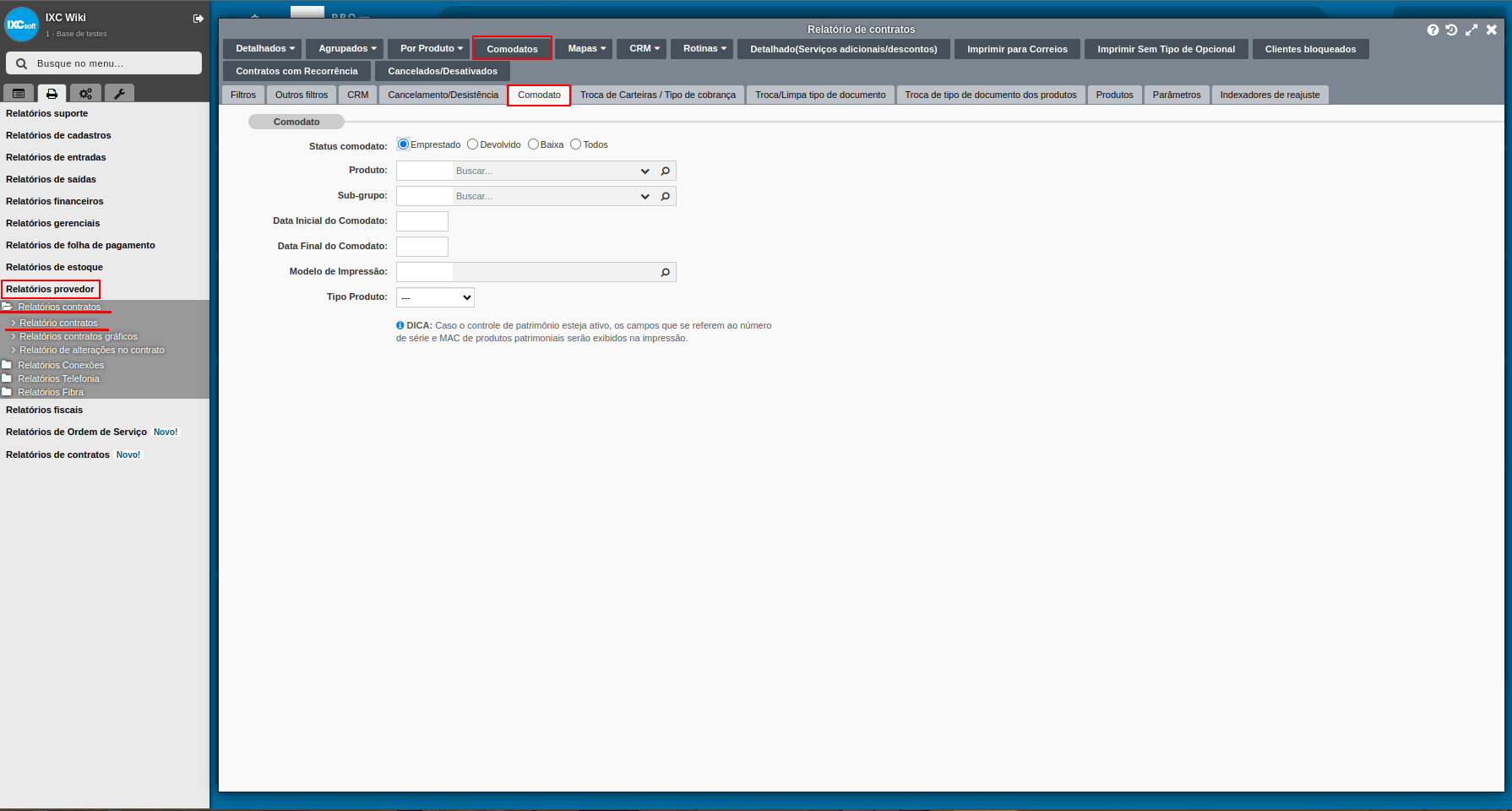Click the Modelo de Impressão code input field
This screenshot has height=811, width=1512.
pyautogui.click(x=425, y=272)
